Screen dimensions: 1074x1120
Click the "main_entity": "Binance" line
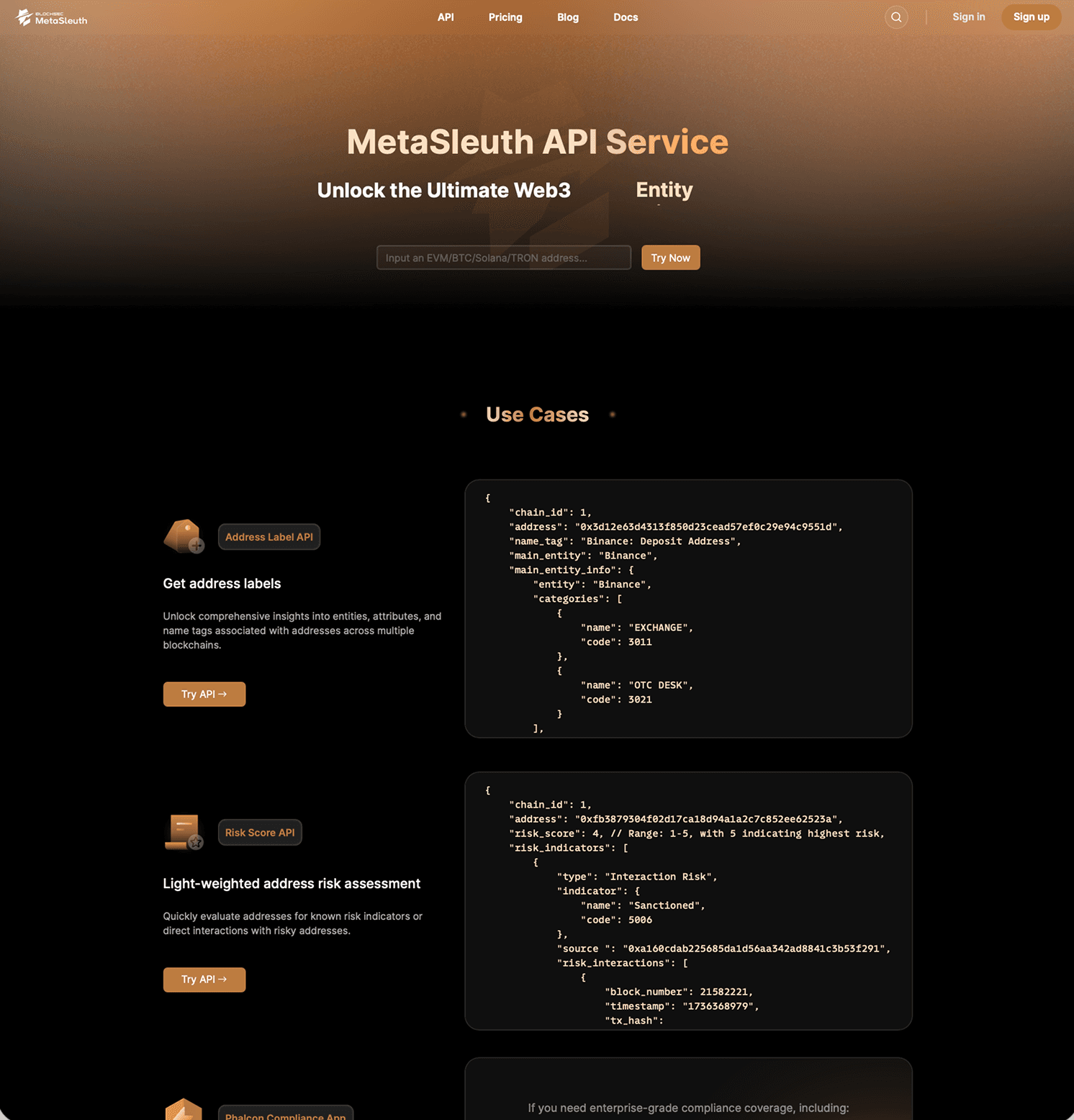[x=583, y=556]
